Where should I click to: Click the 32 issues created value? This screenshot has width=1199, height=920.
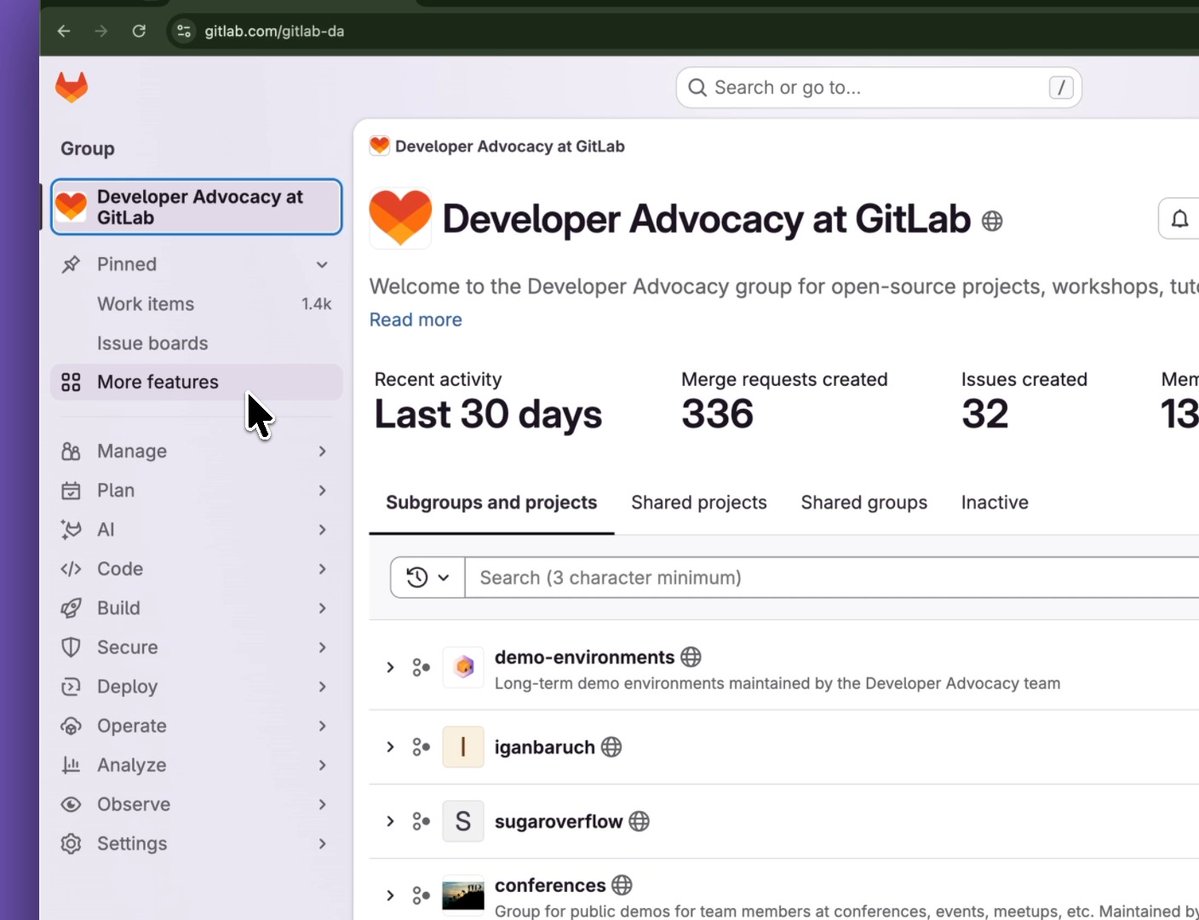tap(985, 414)
